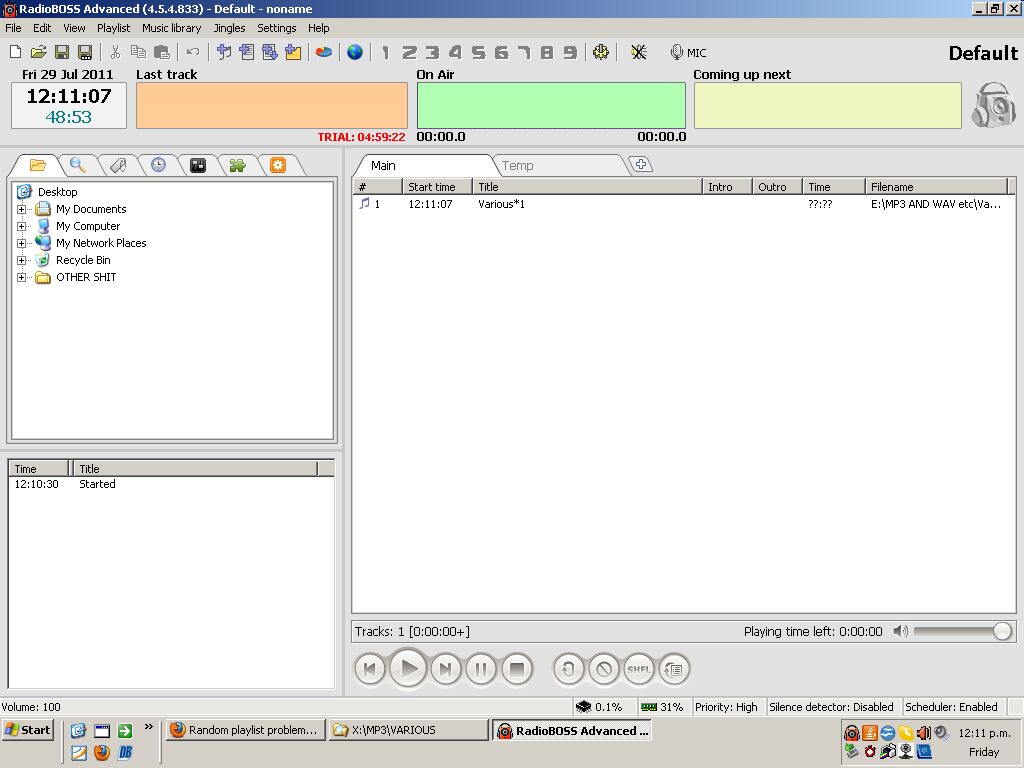This screenshot has height=768, width=1024.
Task: Sort playlist by the Start time column header
Action: (438, 187)
